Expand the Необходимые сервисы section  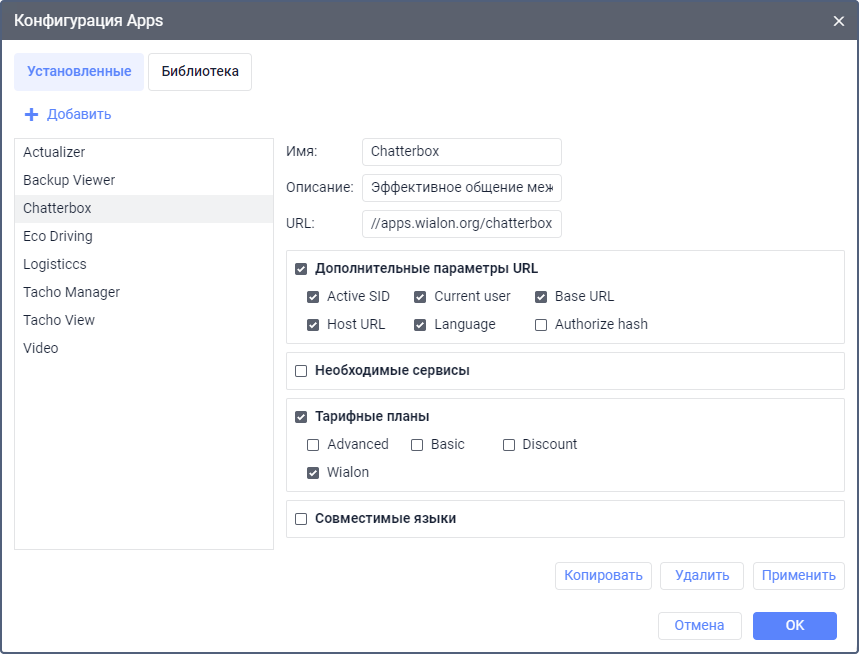point(301,371)
